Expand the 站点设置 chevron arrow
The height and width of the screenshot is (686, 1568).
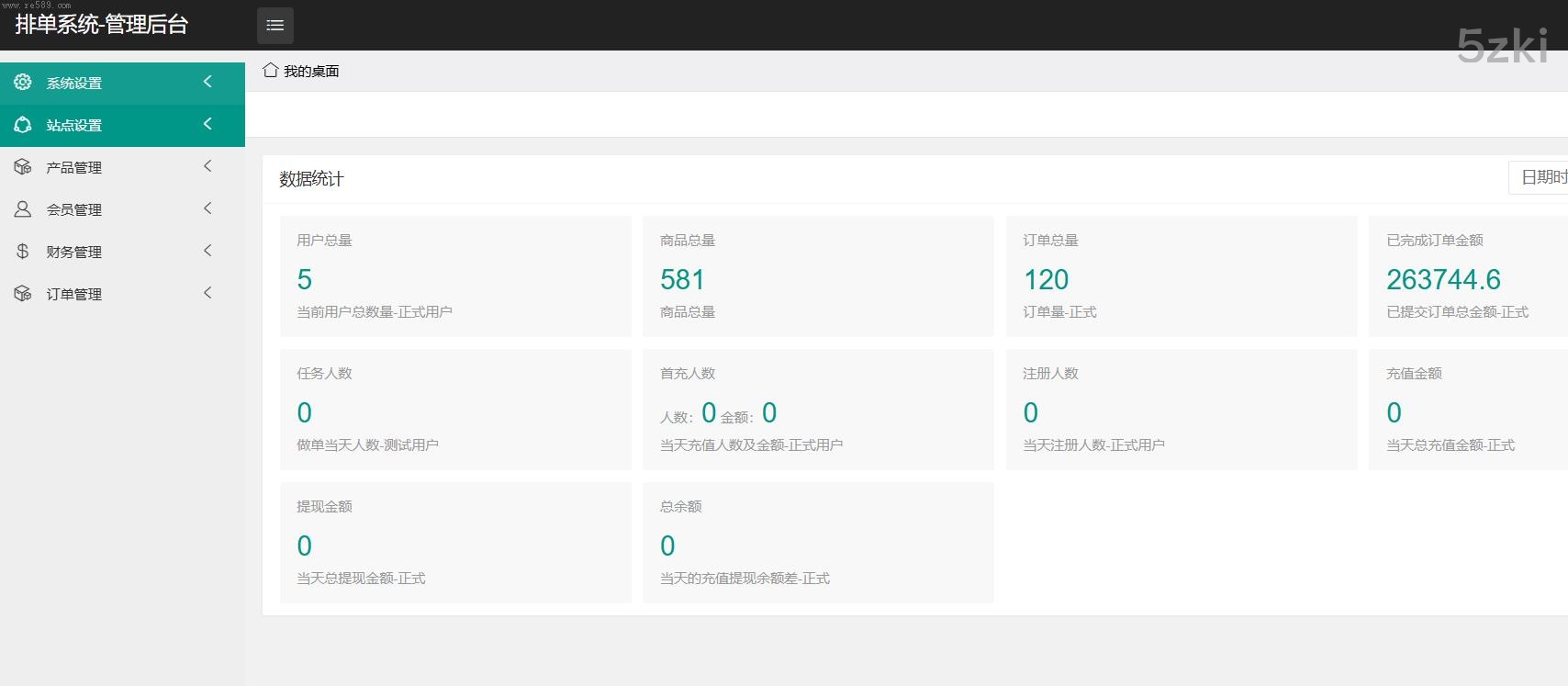207,124
